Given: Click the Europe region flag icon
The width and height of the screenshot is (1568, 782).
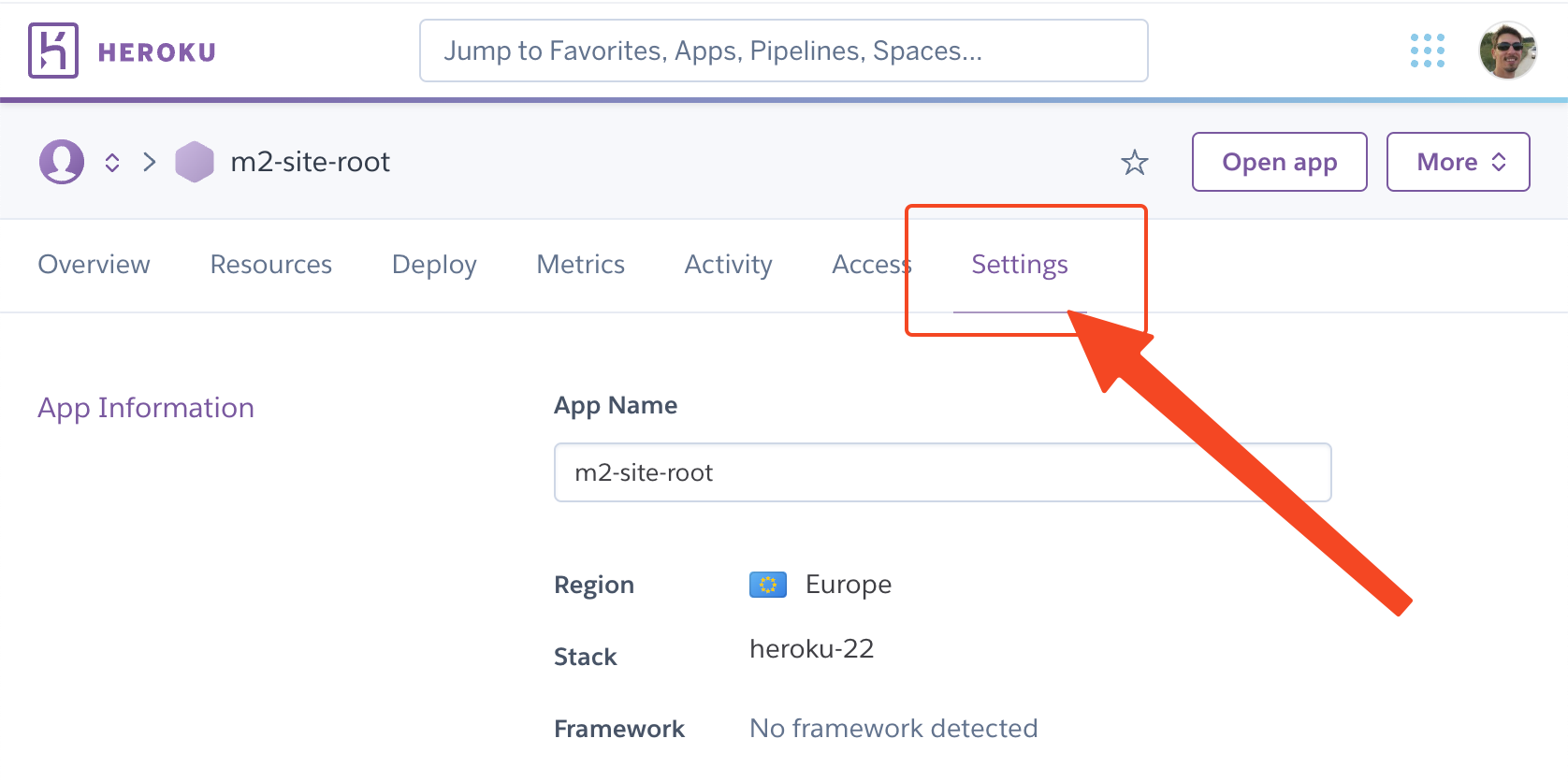Looking at the screenshot, I should [x=768, y=585].
